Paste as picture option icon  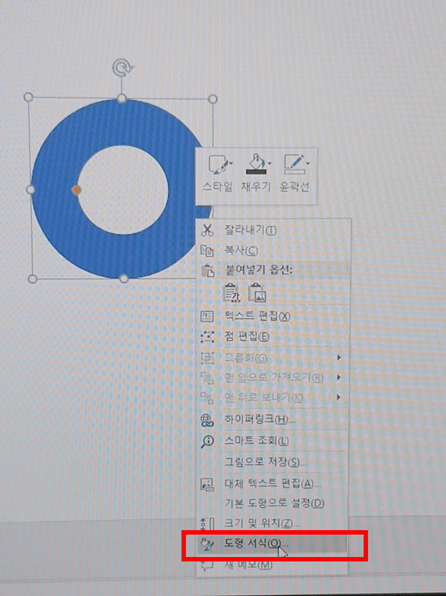257,293
